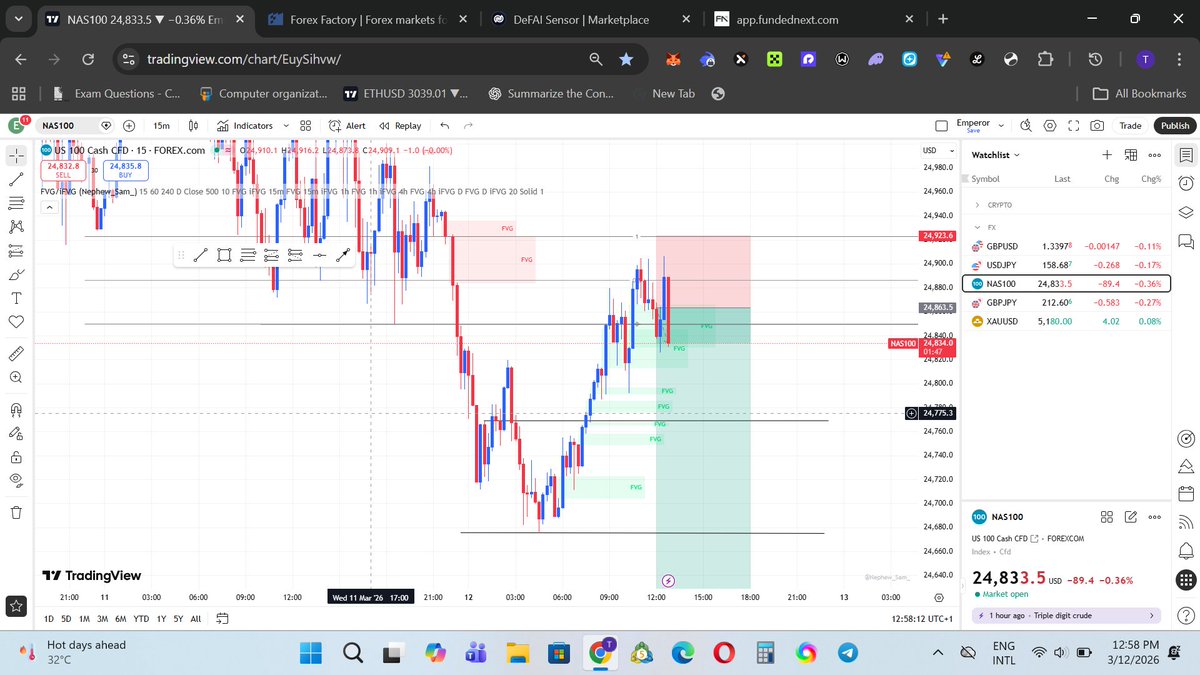Take a chart snapshot with camera icon
Image resolution: width=1200 pixels, height=675 pixels.
(1097, 126)
